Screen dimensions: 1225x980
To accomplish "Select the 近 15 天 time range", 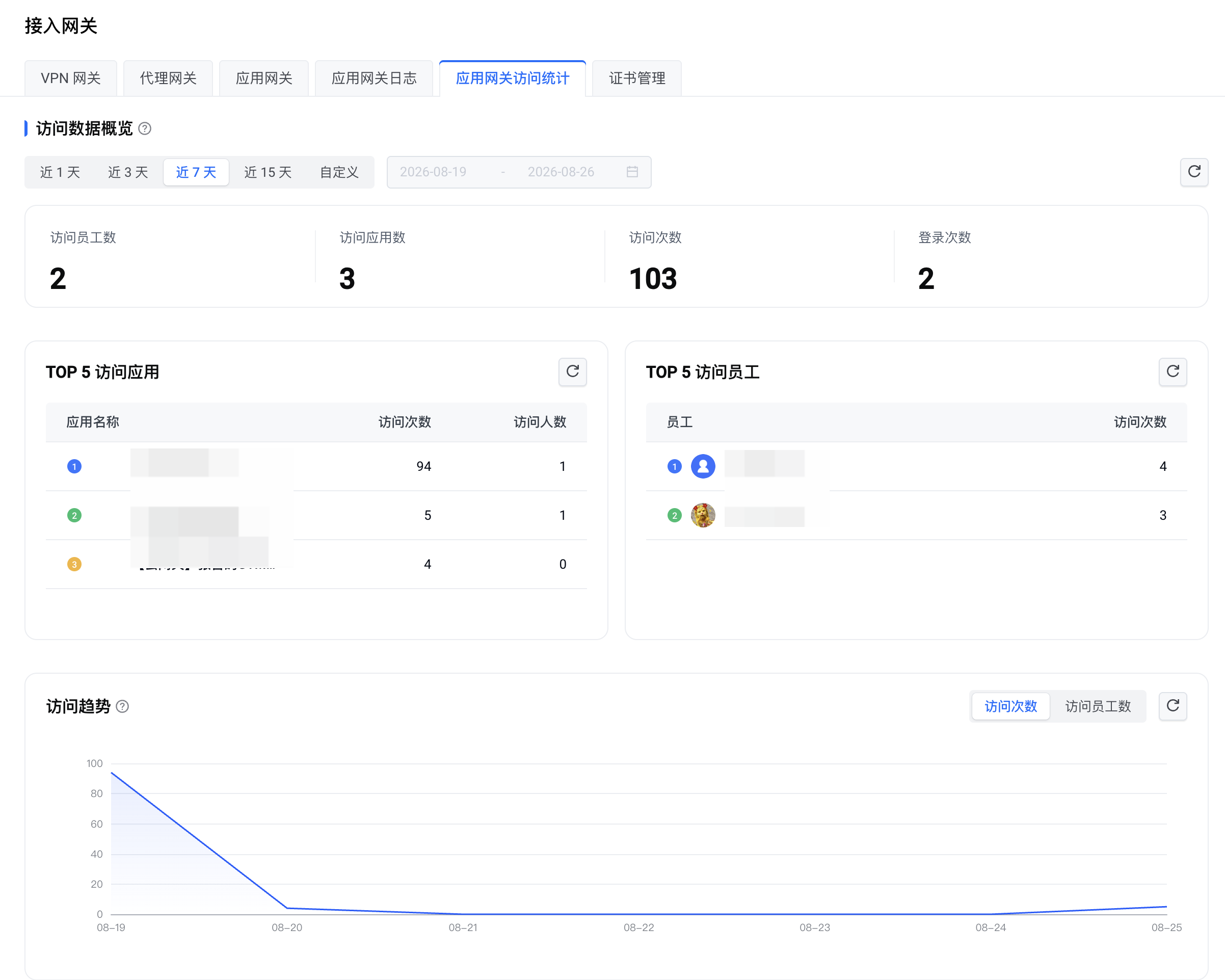I will 268,172.
